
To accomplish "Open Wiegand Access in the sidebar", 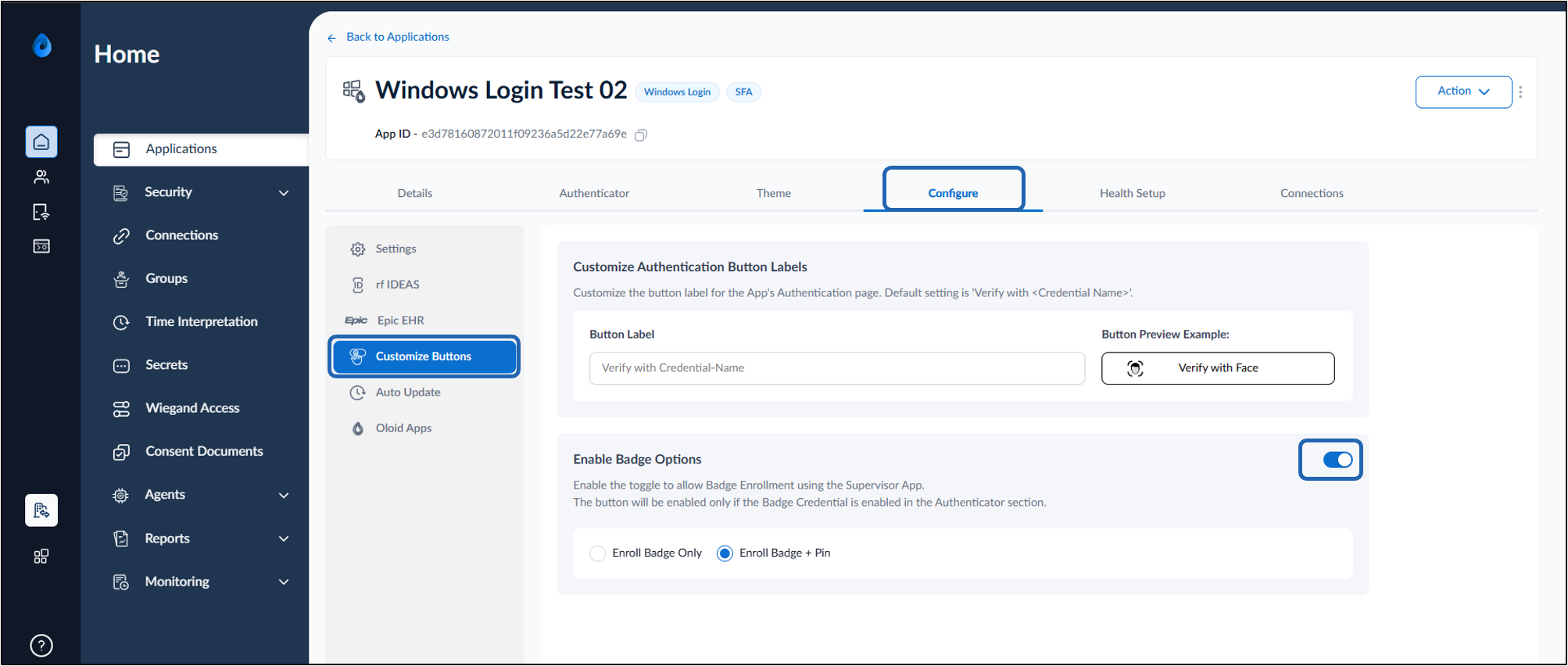I will pyautogui.click(x=202, y=408).
